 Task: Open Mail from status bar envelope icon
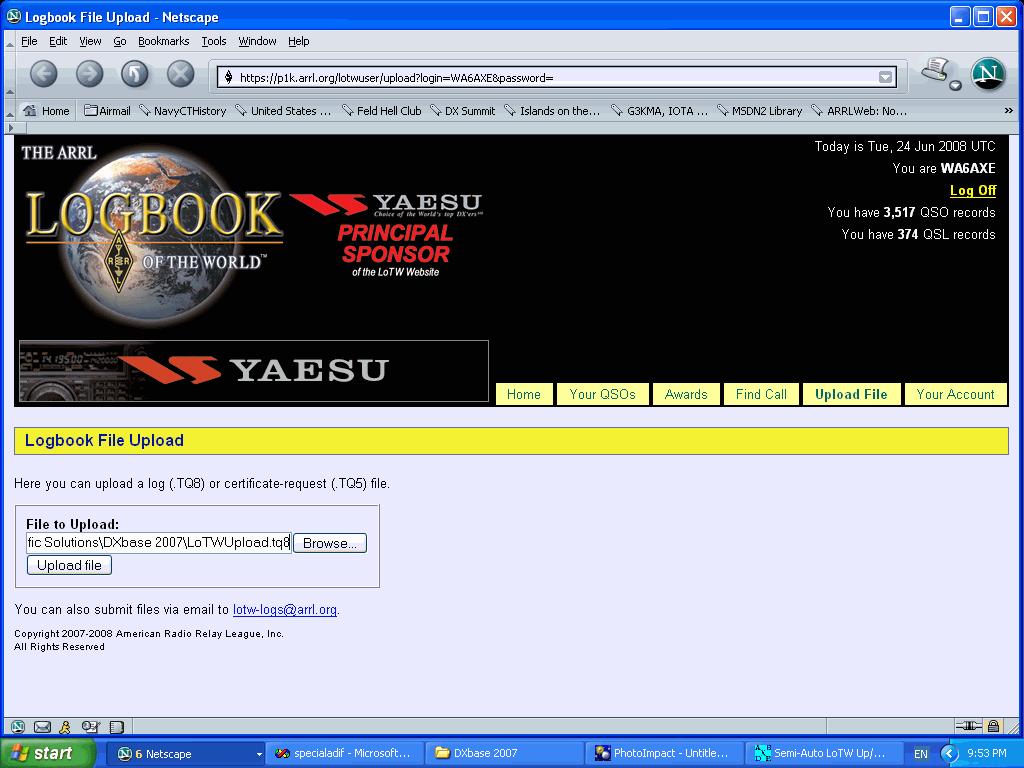coord(42,726)
